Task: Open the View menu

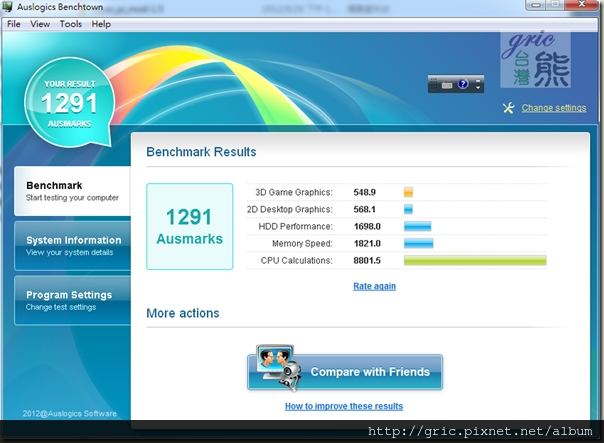Action: point(40,24)
